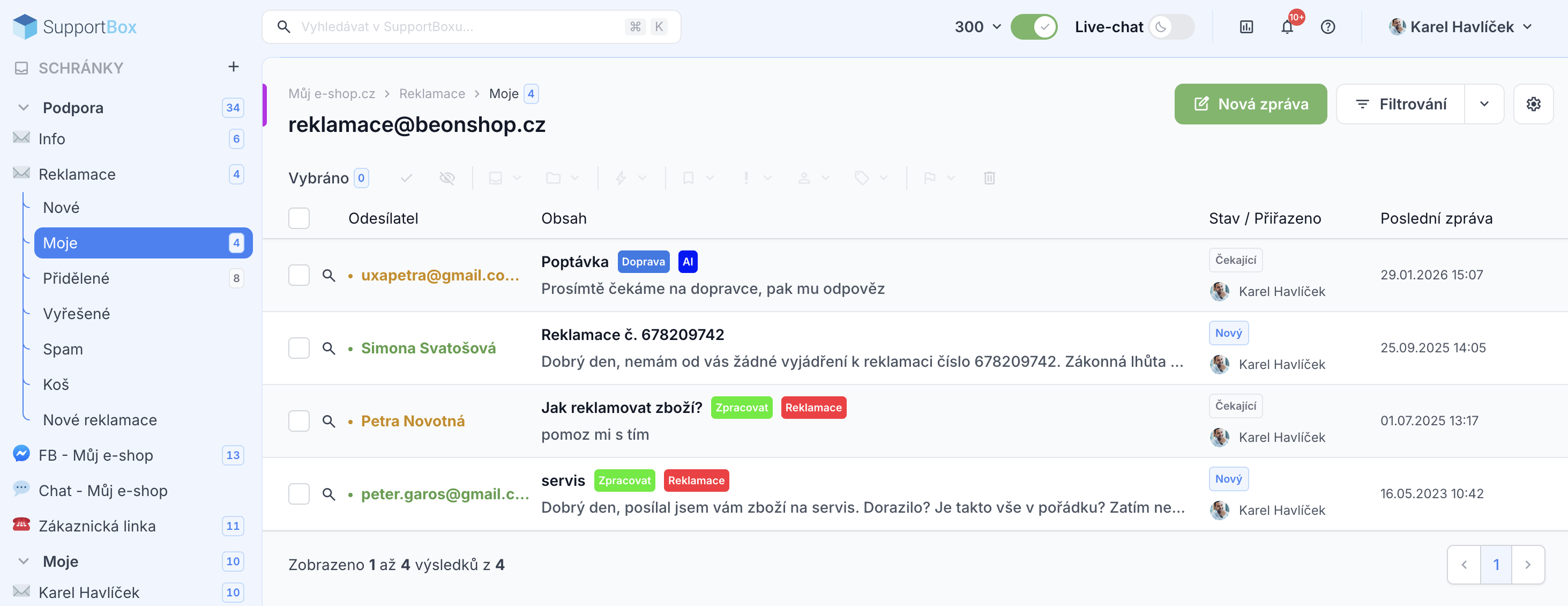Image resolution: width=1568 pixels, height=606 pixels.
Task: Open the Karel Havlíček user dropdown
Action: point(1460,27)
